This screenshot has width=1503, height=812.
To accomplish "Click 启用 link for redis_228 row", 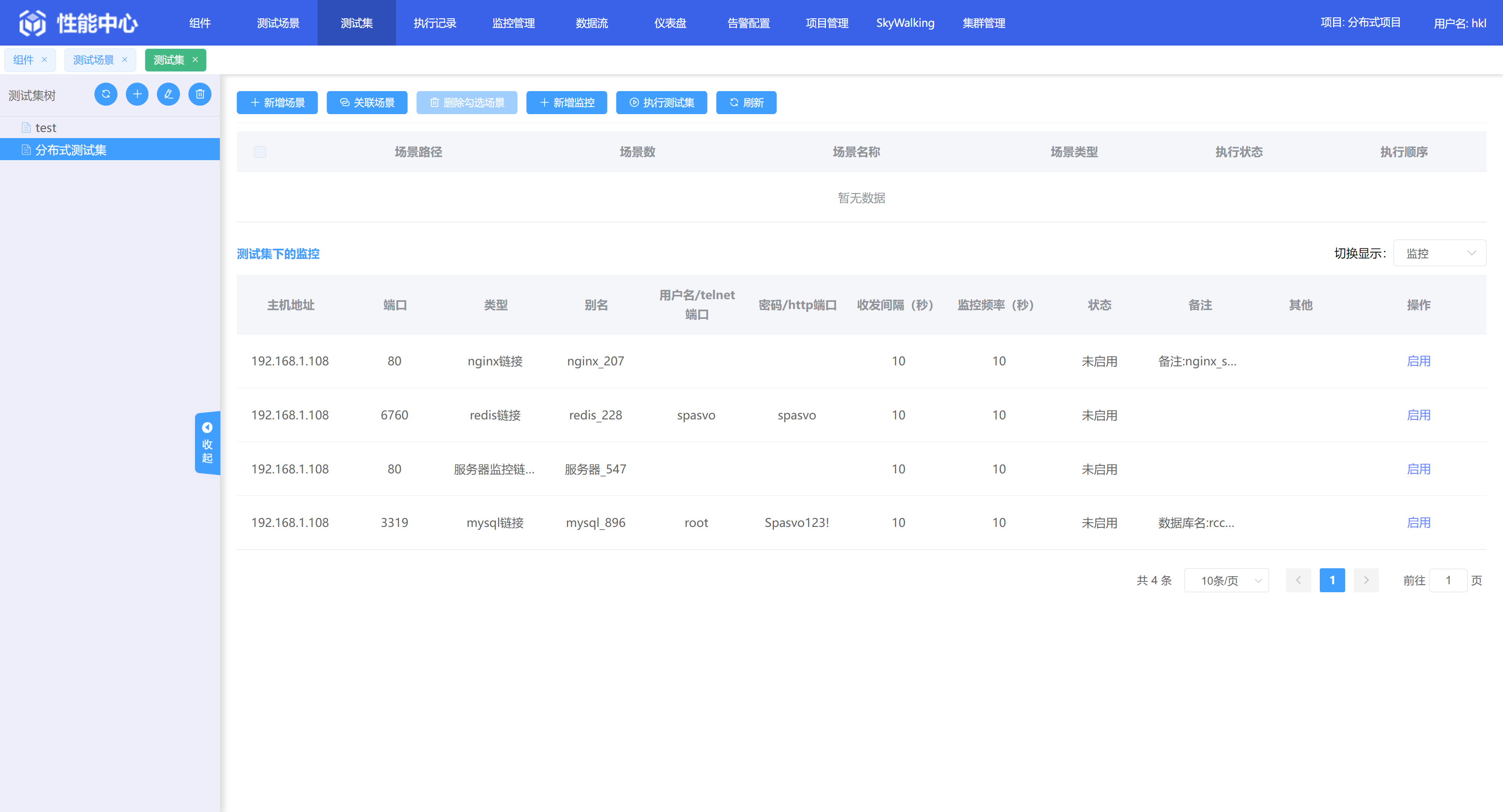I will 1418,415.
